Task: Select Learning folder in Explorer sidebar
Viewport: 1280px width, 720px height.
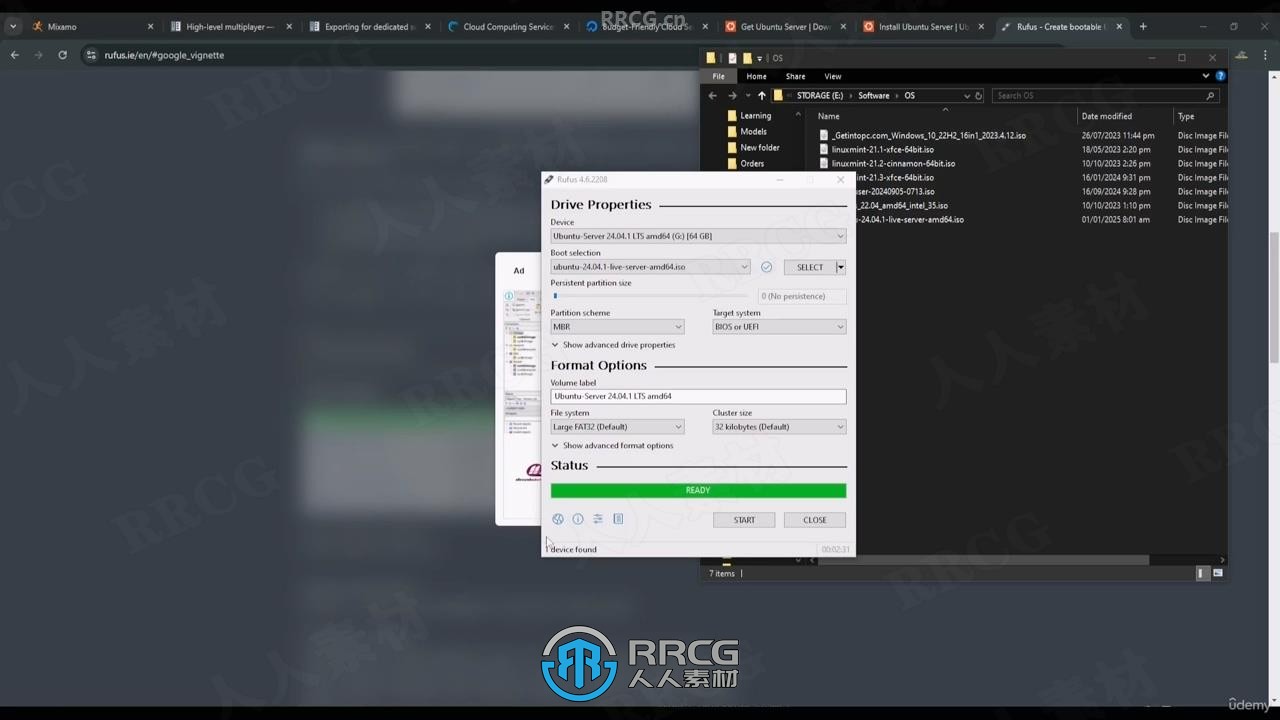Action: [755, 116]
